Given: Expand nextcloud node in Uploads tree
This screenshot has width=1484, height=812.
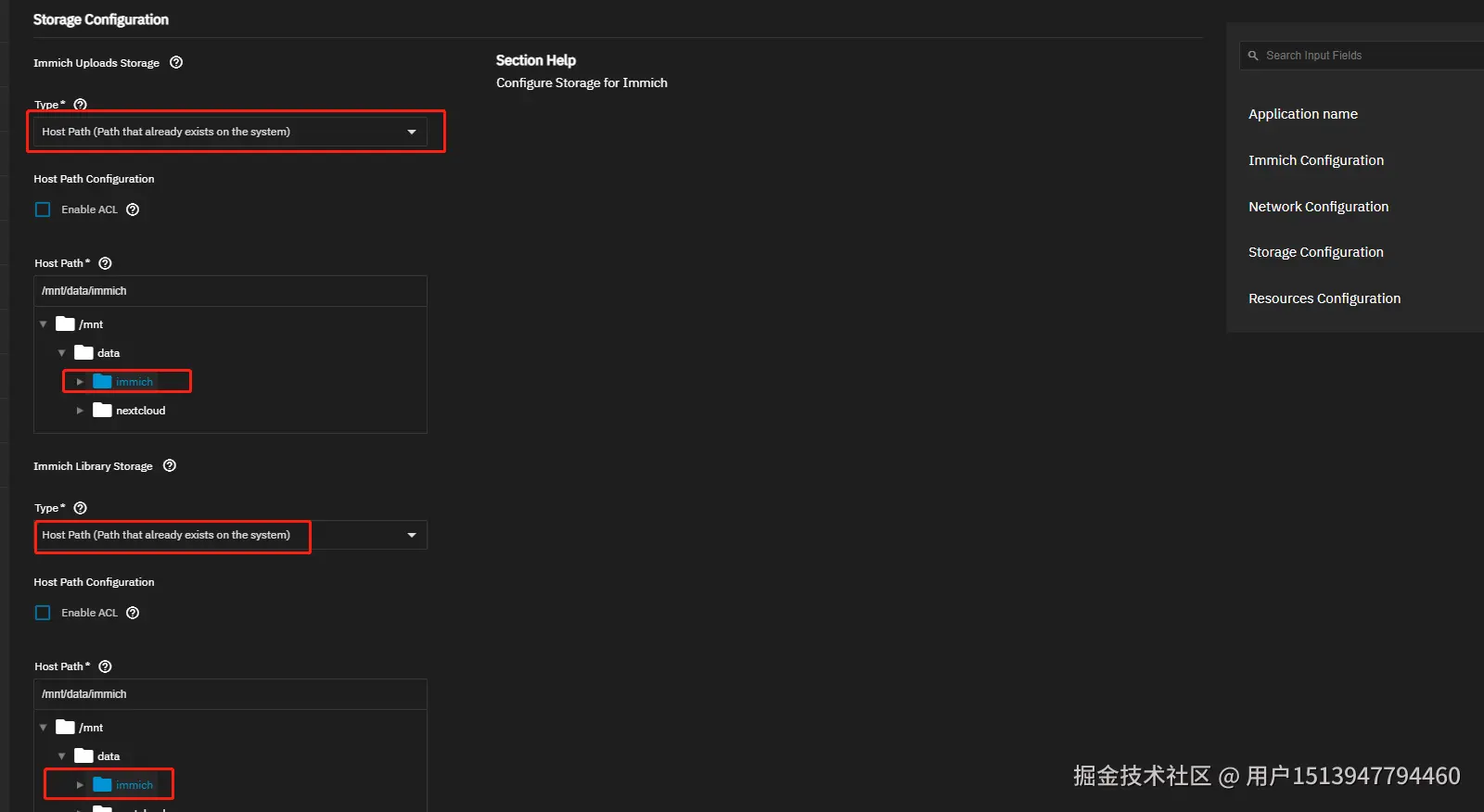Looking at the screenshot, I should 80,411.
